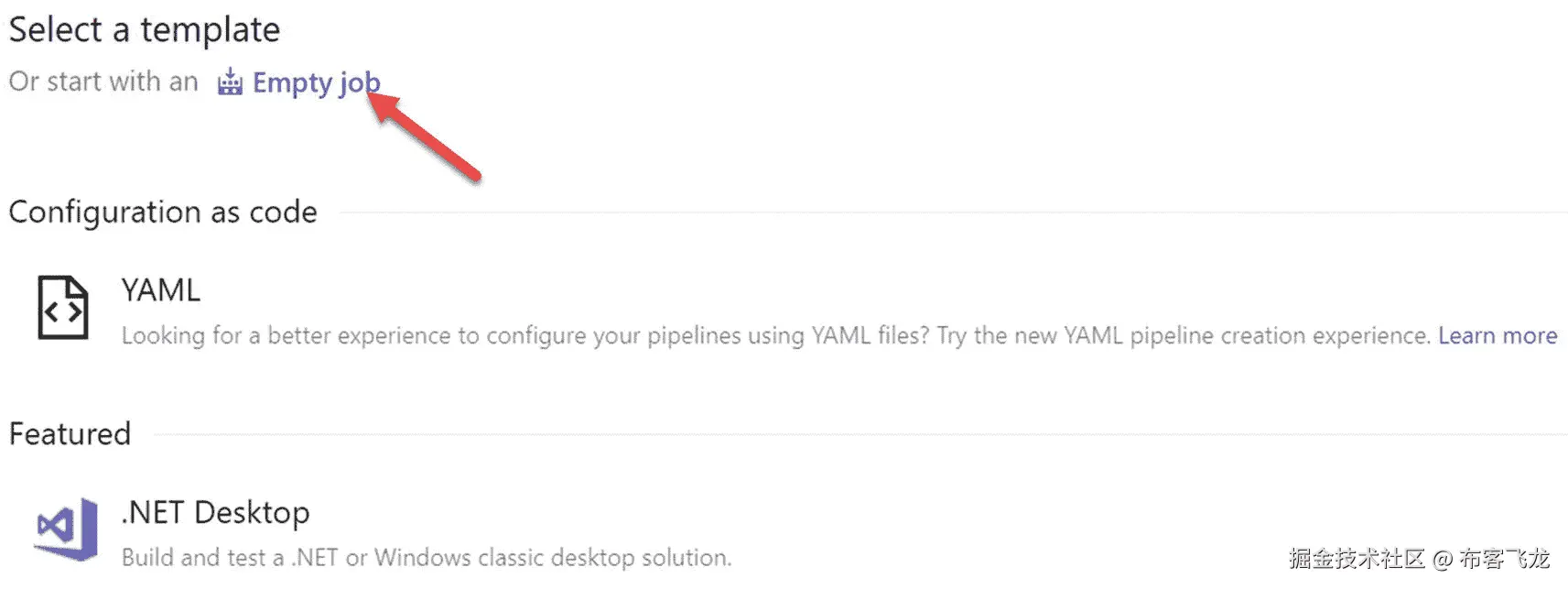Click the 'Configuration as code' section header
The height and width of the screenshot is (589, 1568).
click(163, 212)
